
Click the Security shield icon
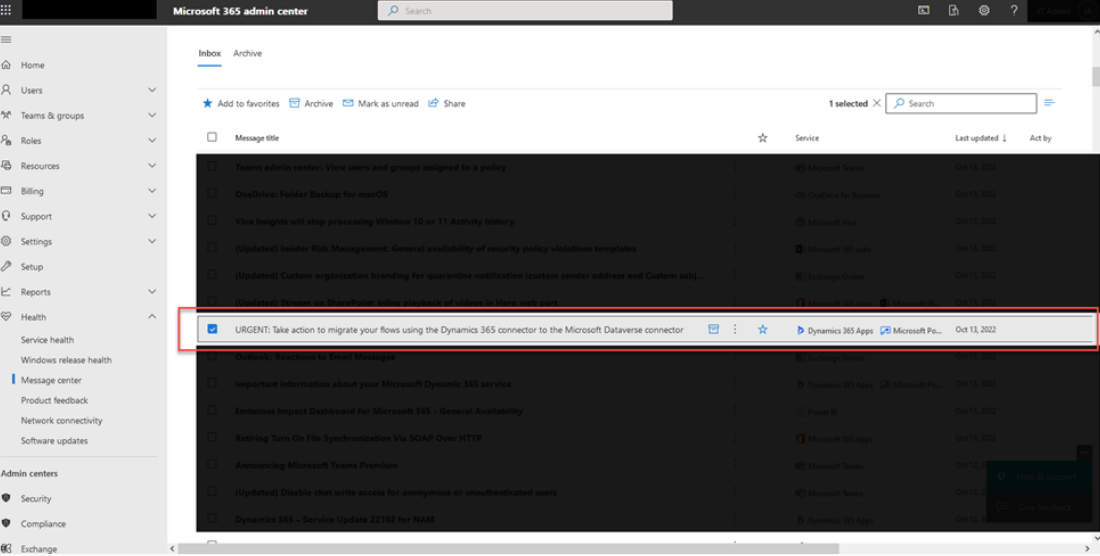6,499
